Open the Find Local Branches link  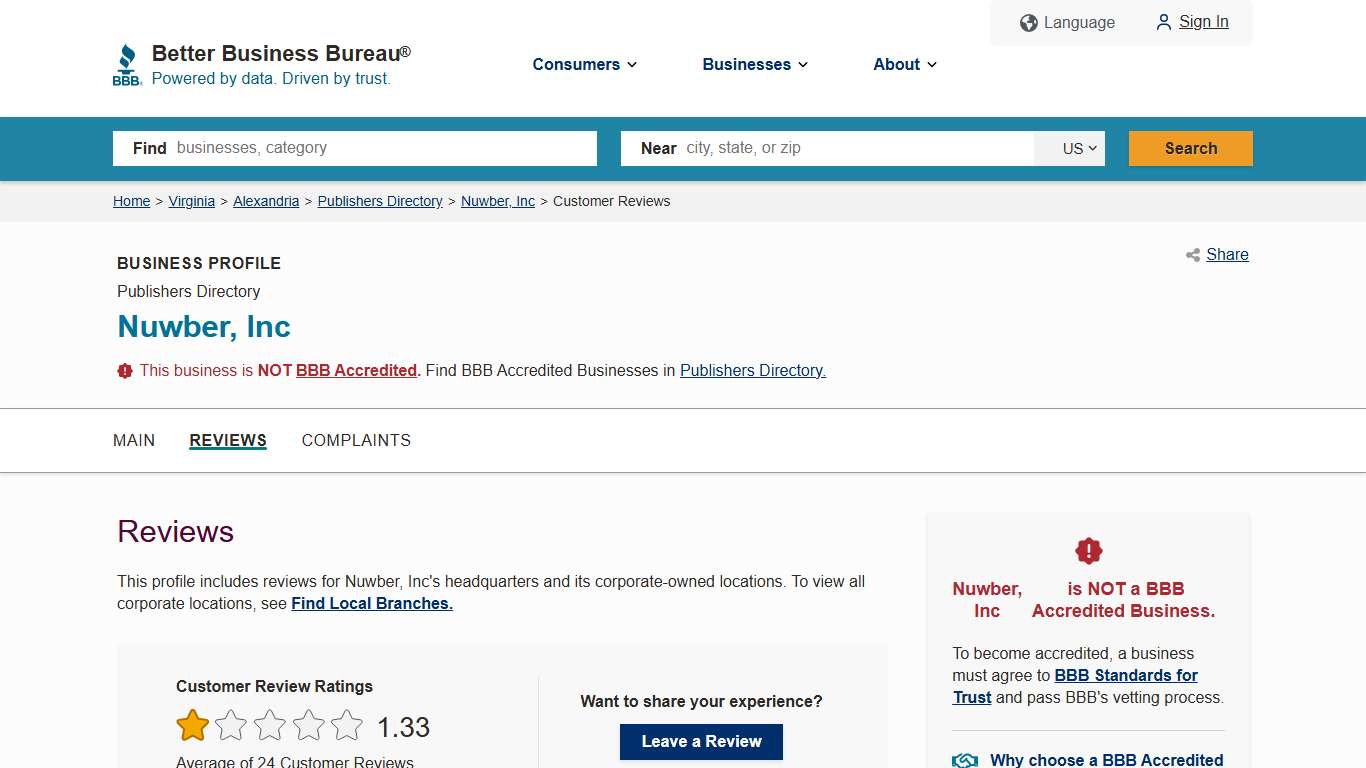coord(371,603)
